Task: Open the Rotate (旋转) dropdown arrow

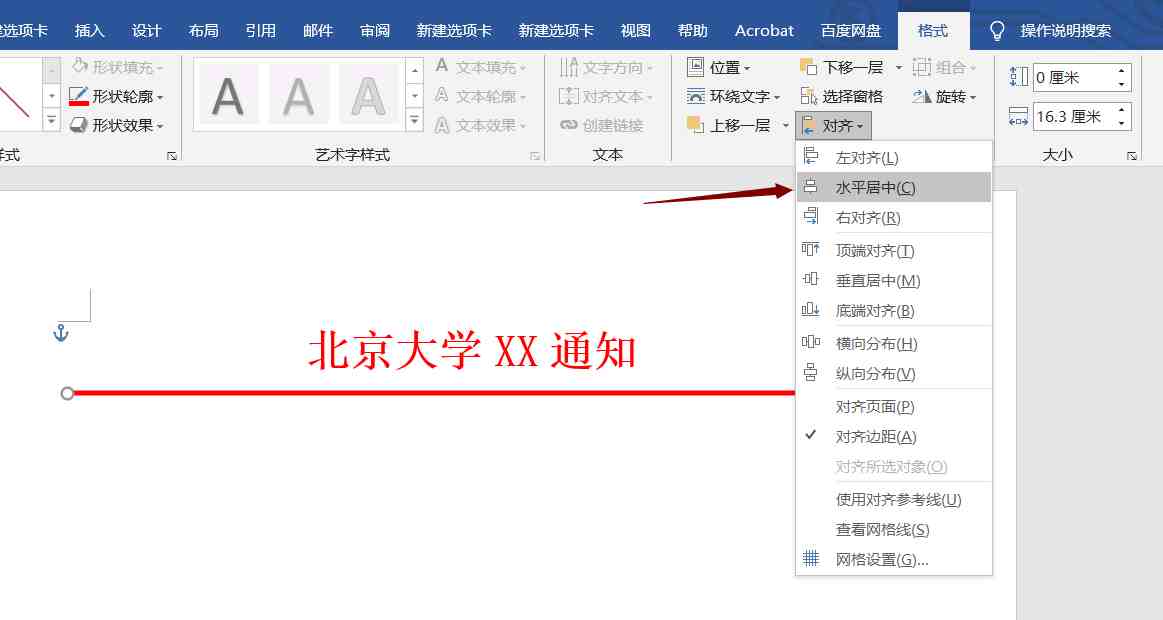Action: [973, 97]
